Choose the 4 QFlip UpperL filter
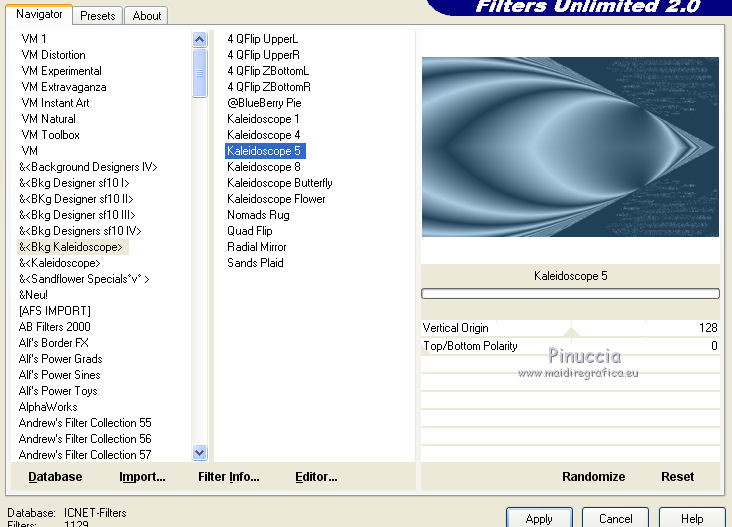The height and width of the screenshot is (527, 732). click(262, 39)
